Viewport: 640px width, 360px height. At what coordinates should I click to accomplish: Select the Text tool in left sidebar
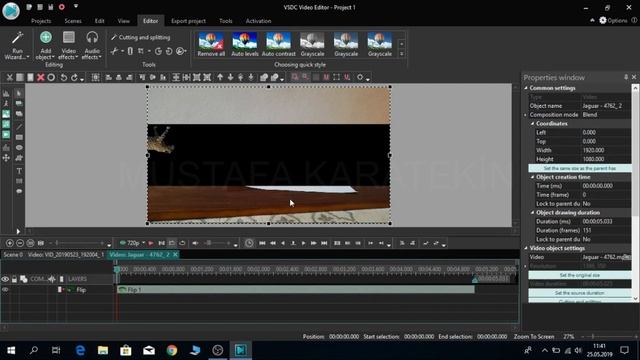(x=19, y=171)
